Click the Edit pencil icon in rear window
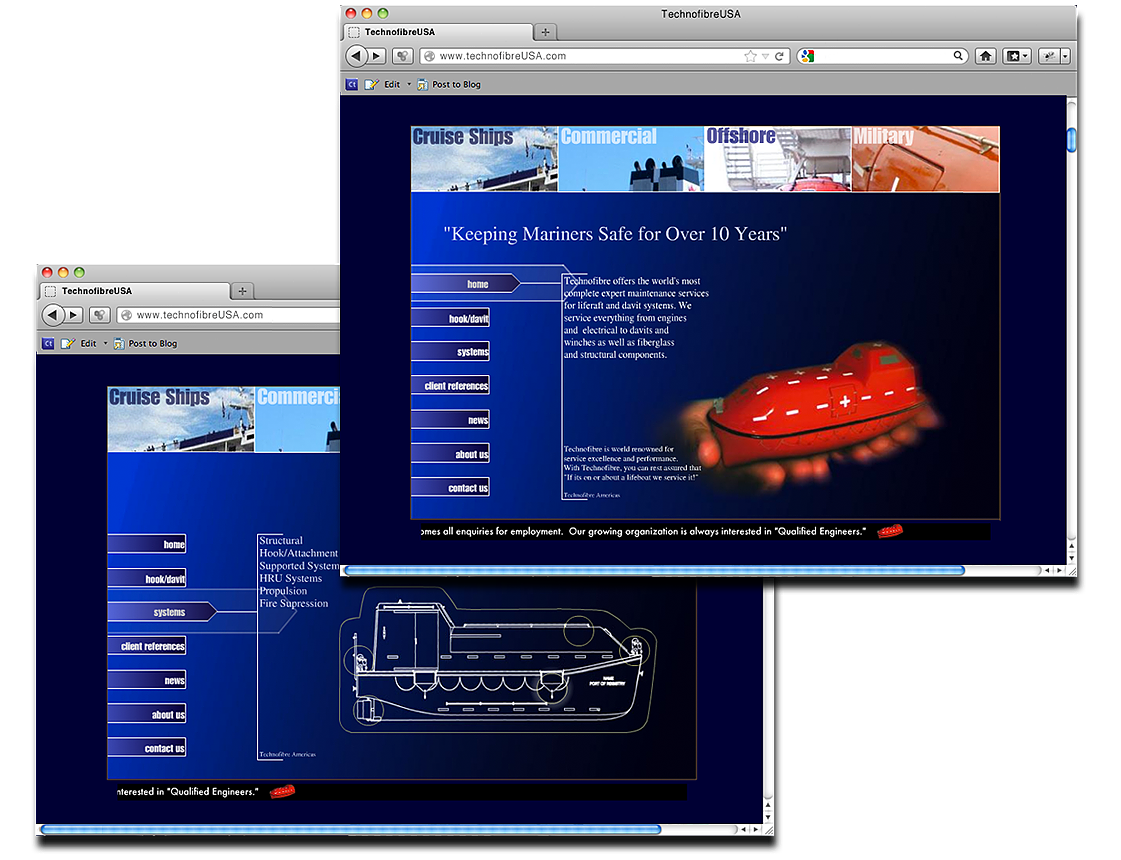The width and height of the screenshot is (1121, 860). tap(68, 343)
